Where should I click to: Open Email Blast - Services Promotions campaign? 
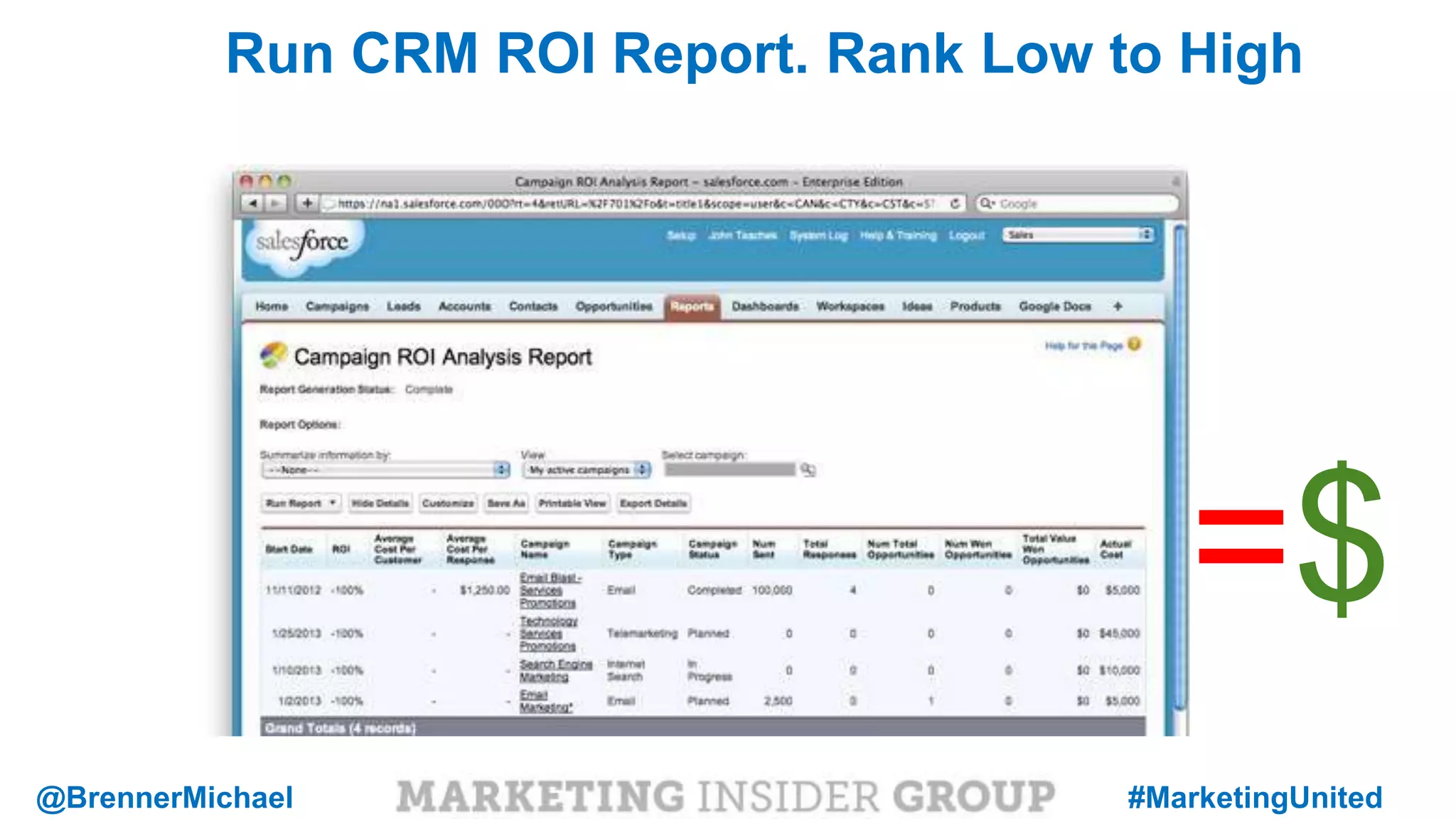(550, 590)
